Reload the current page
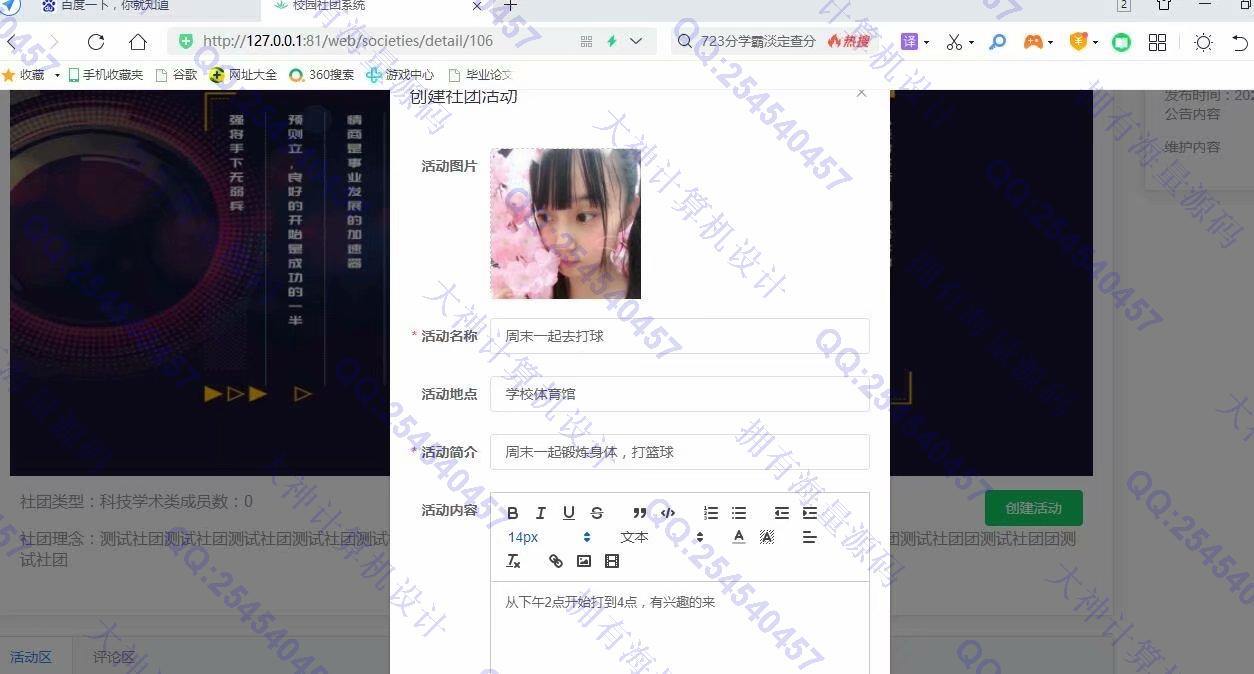1254x674 pixels. click(96, 42)
